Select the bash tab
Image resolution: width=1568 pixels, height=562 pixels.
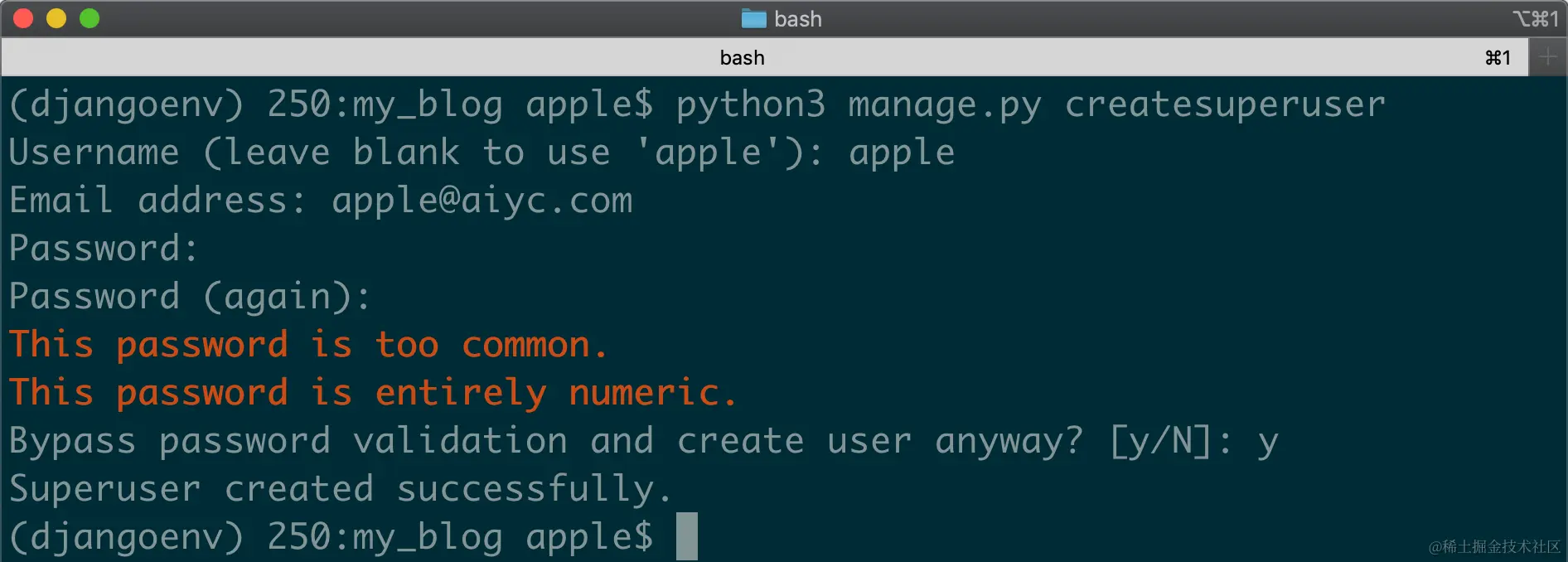764,58
